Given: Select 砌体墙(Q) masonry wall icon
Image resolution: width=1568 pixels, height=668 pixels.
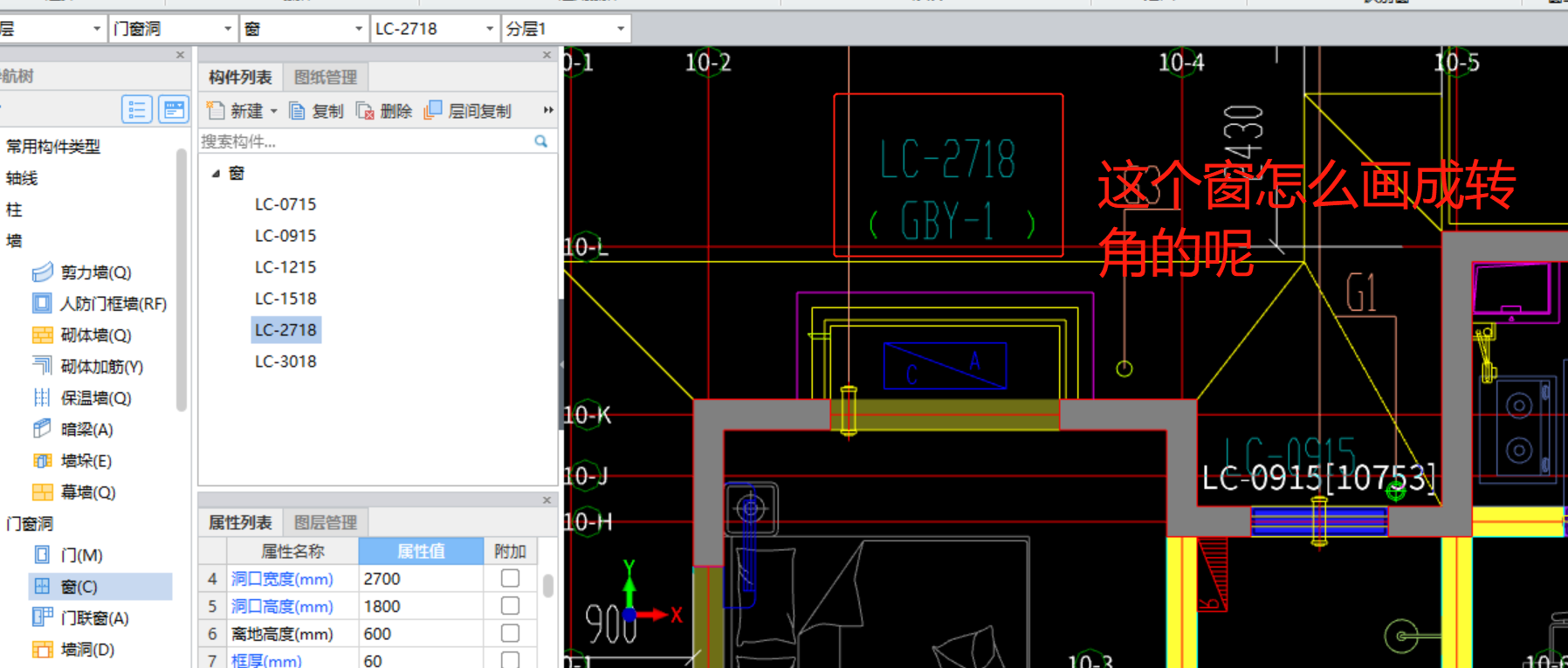Looking at the screenshot, I should click(x=42, y=335).
